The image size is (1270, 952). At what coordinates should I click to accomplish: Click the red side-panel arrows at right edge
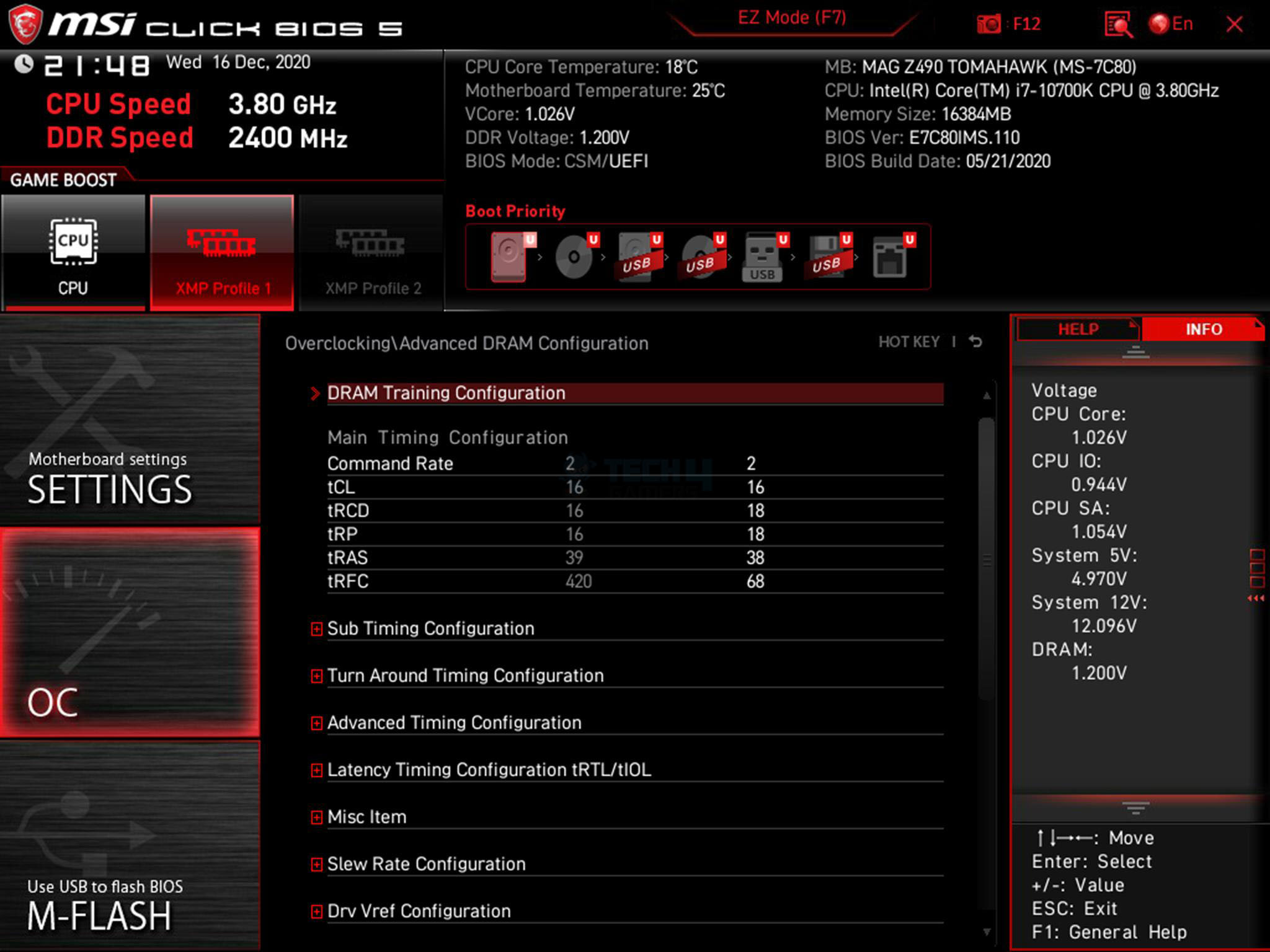pyautogui.click(x=1256, y=598)
